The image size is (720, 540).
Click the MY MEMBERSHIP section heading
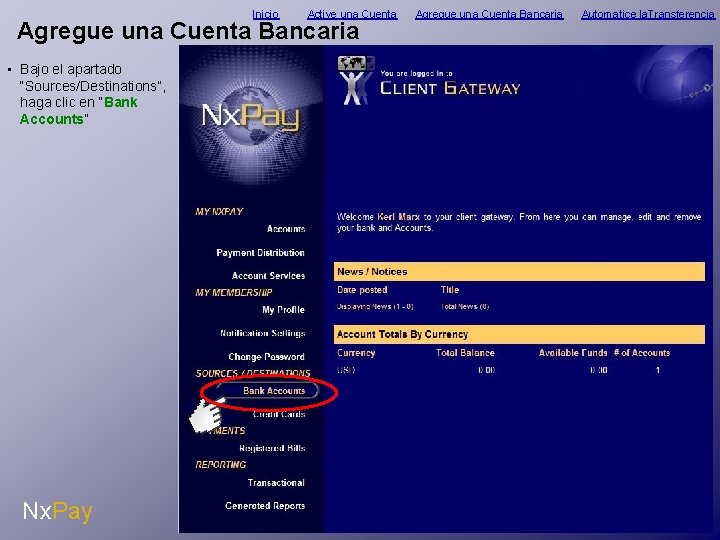234,292
